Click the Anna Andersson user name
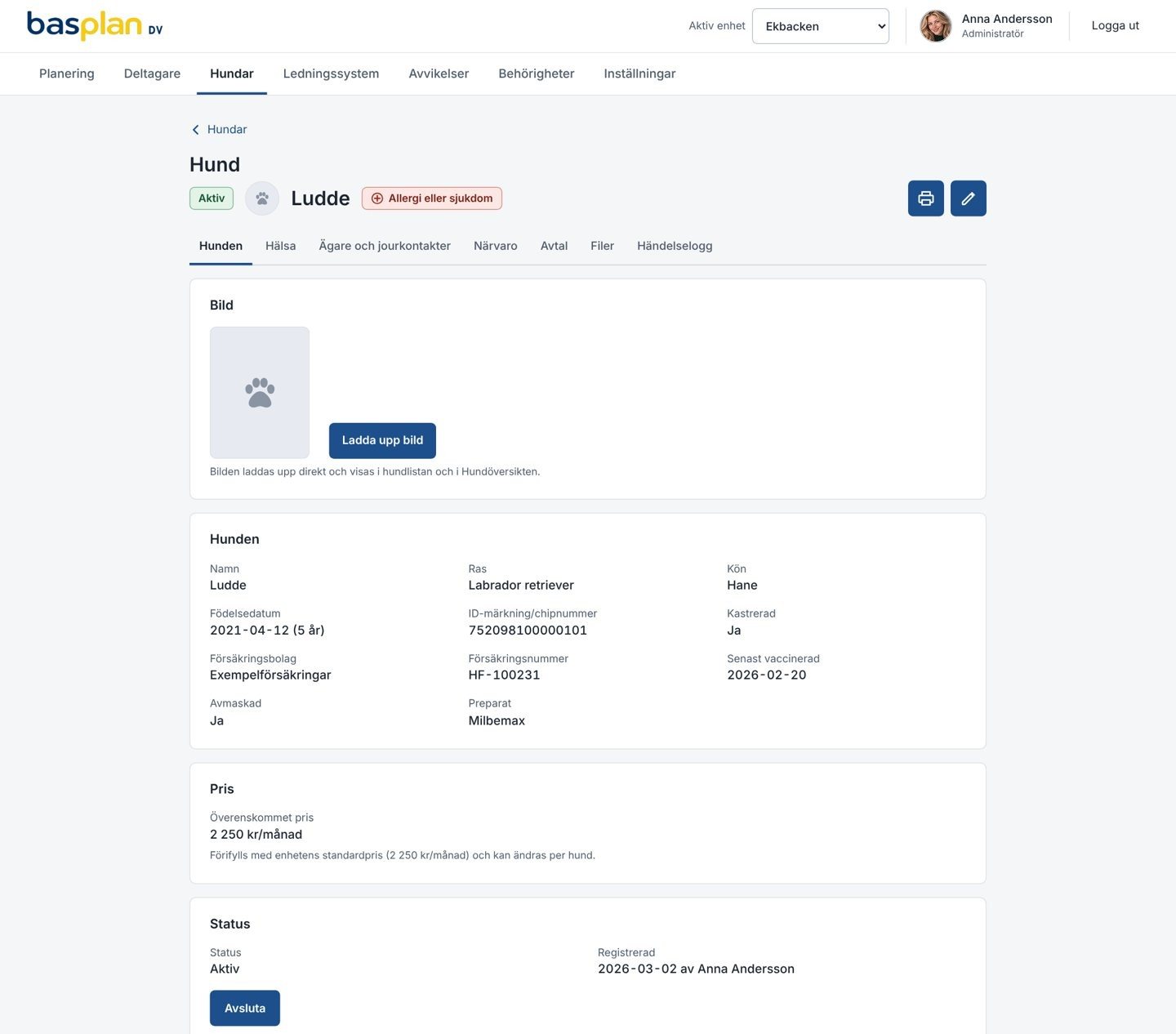This screenshot has height=1034, width=1176. click(1007, 19)
